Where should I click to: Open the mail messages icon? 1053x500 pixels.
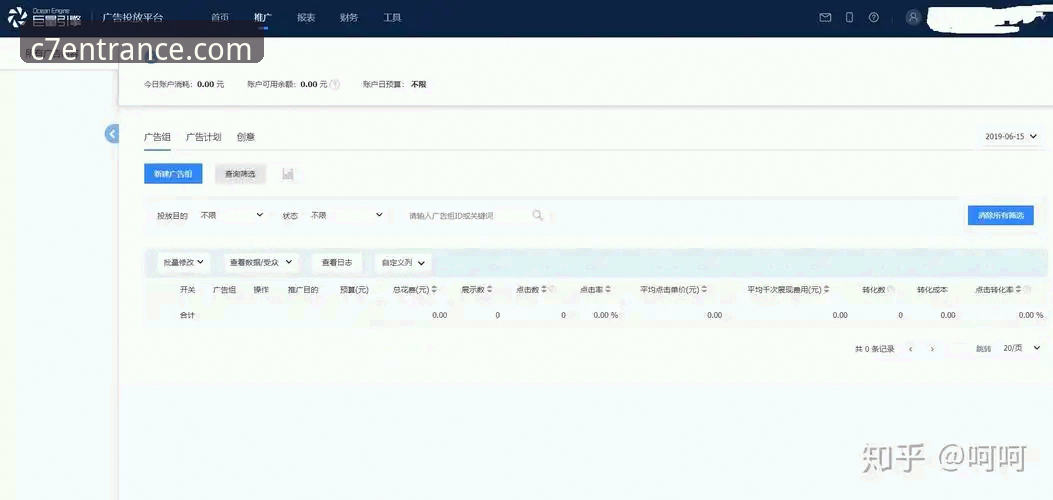[825, 17]
